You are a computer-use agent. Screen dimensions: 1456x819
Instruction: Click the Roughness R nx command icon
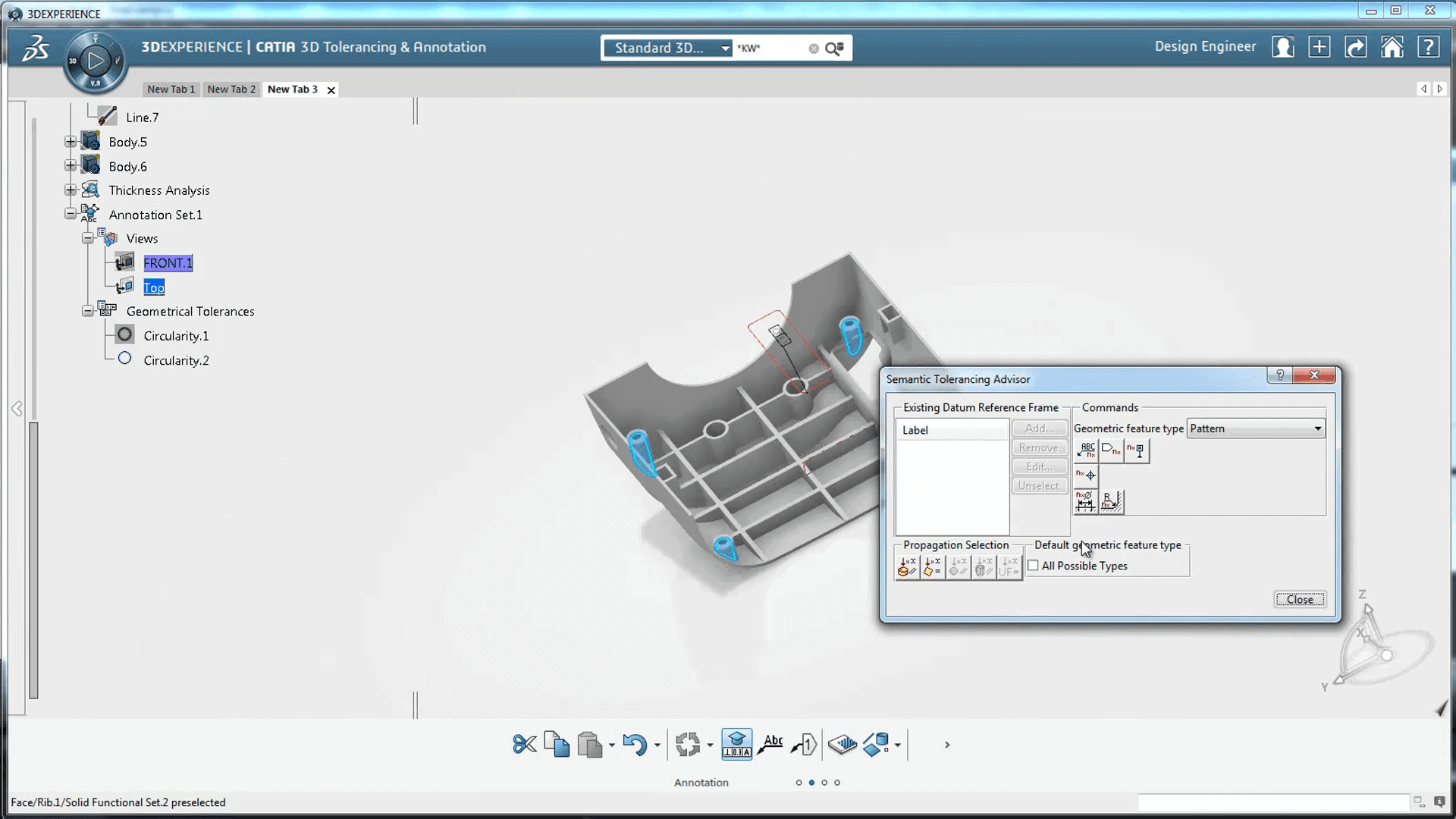1111,501
